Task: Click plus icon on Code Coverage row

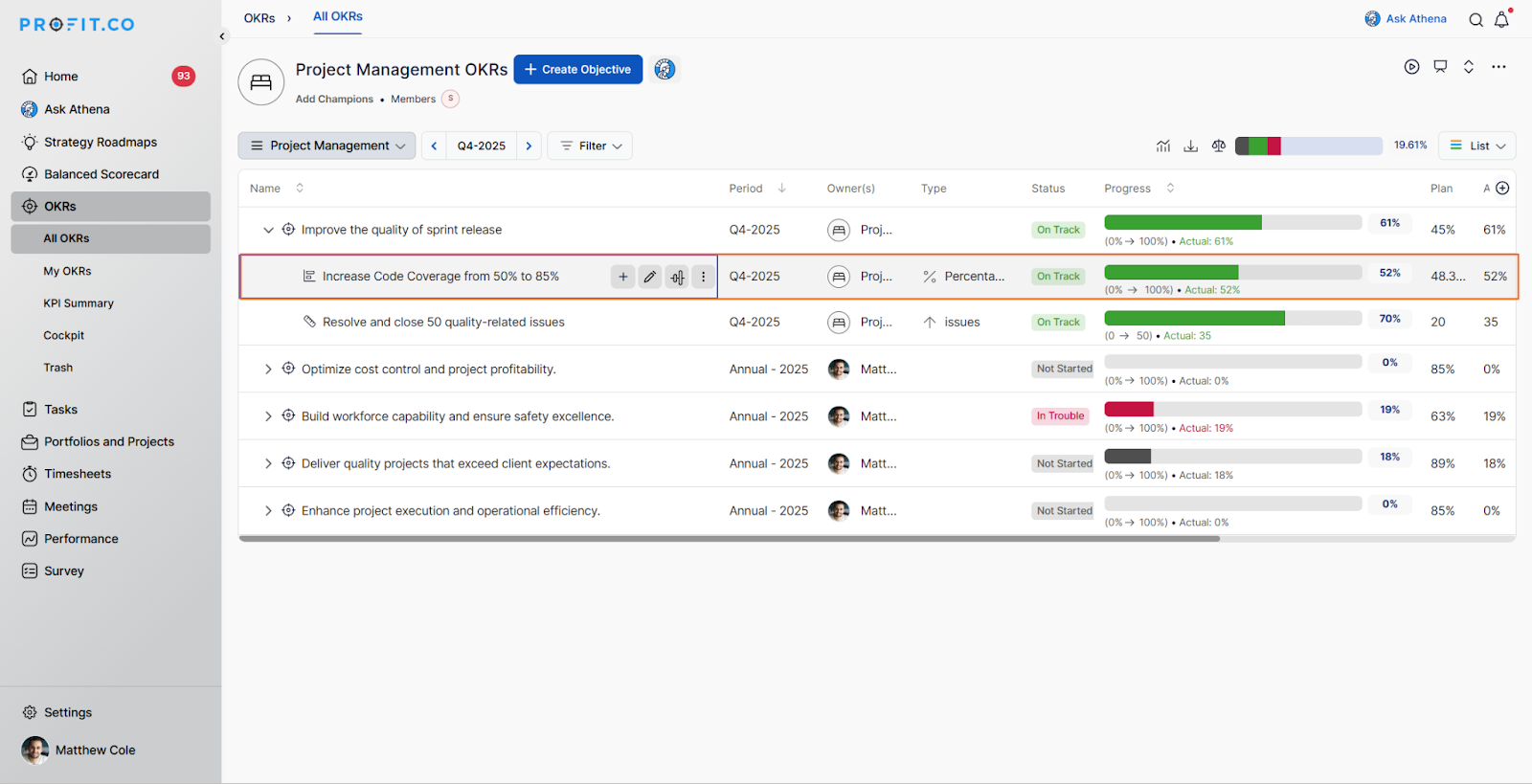Action: [622, 277]
